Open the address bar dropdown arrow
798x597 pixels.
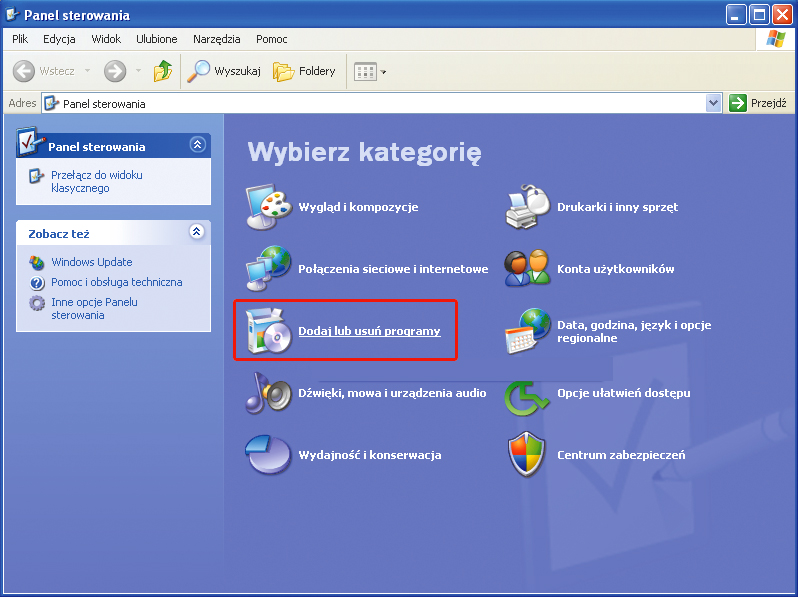(x=713, y=103)
